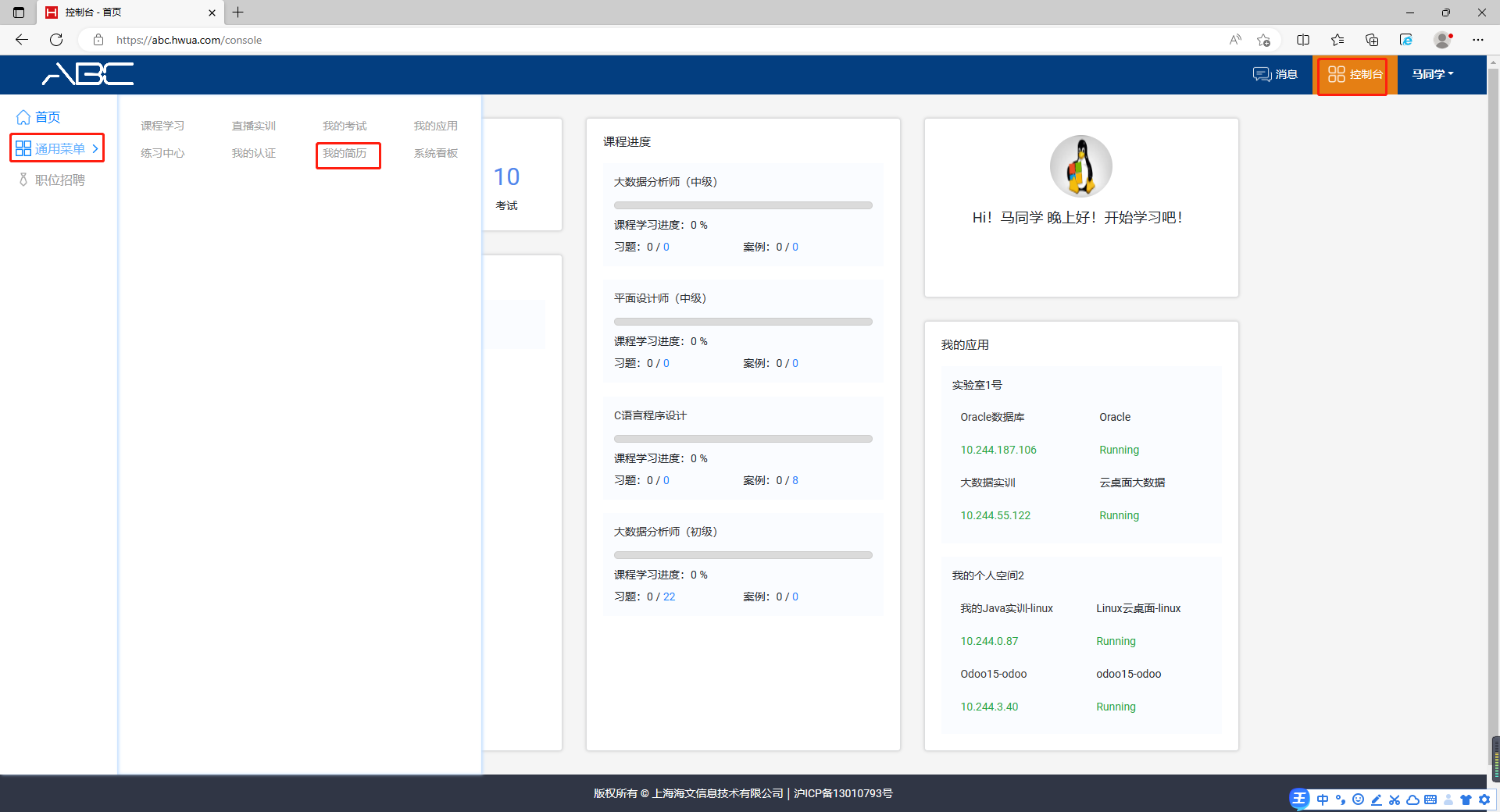This screenshot has width=1500, height=812.
Task: Click the penguin avatar picture
Action: 1080,166
